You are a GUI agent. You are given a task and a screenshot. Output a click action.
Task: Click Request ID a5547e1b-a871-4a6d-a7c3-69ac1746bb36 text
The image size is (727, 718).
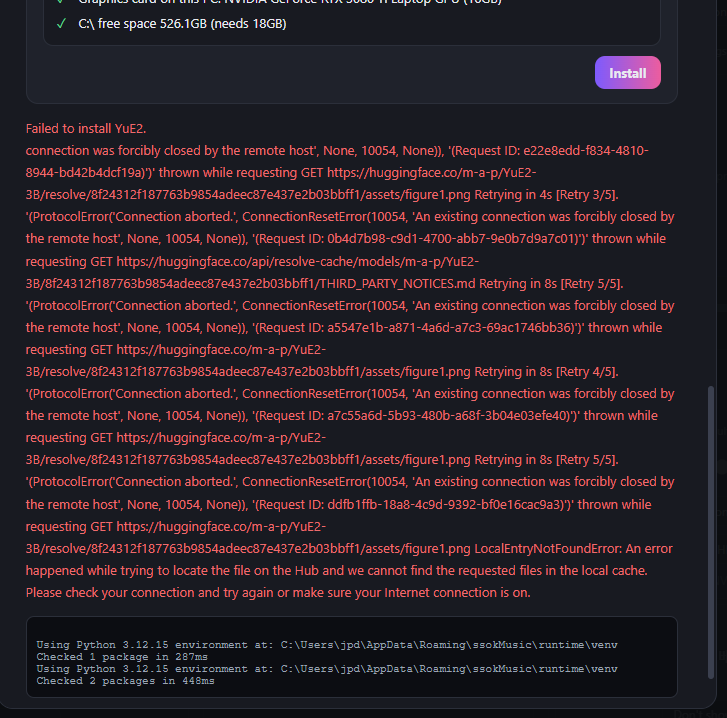(417, 328)
